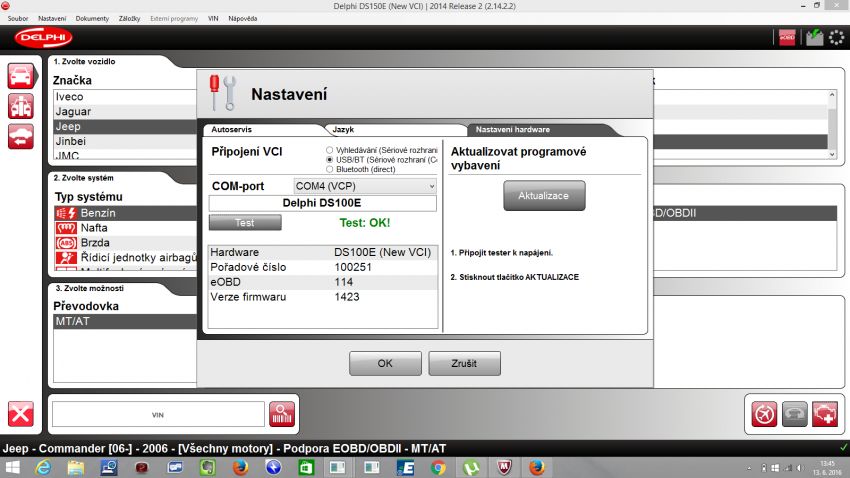Open uTorrent from taskbar
Image resolution: width=850 pixels, height=478 pixels.
click(x=471, y=467)
